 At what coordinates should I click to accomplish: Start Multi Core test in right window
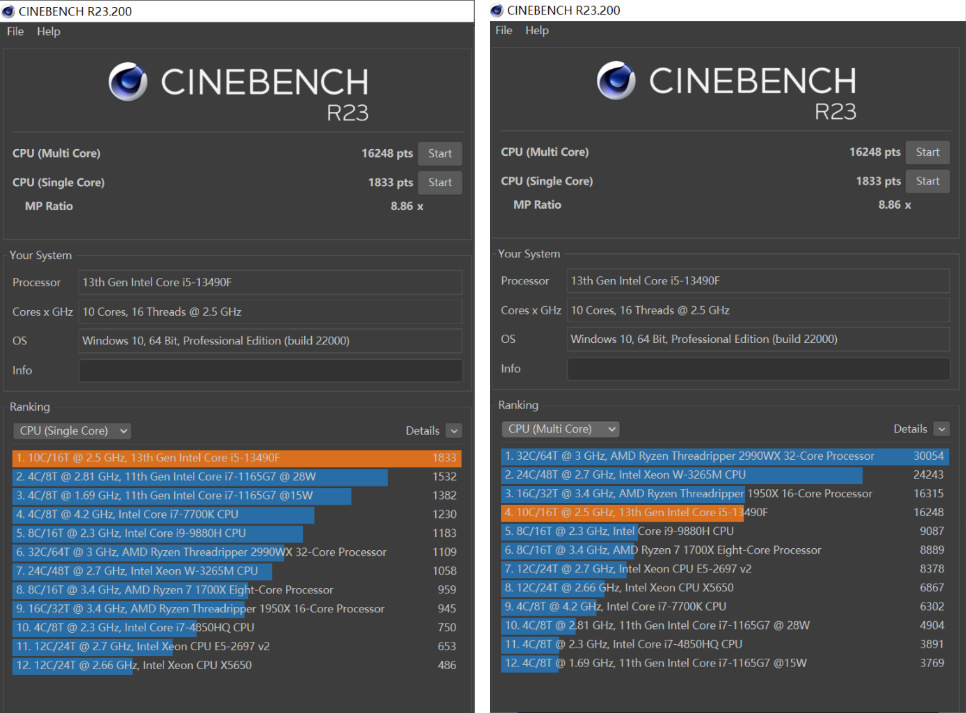927,152
